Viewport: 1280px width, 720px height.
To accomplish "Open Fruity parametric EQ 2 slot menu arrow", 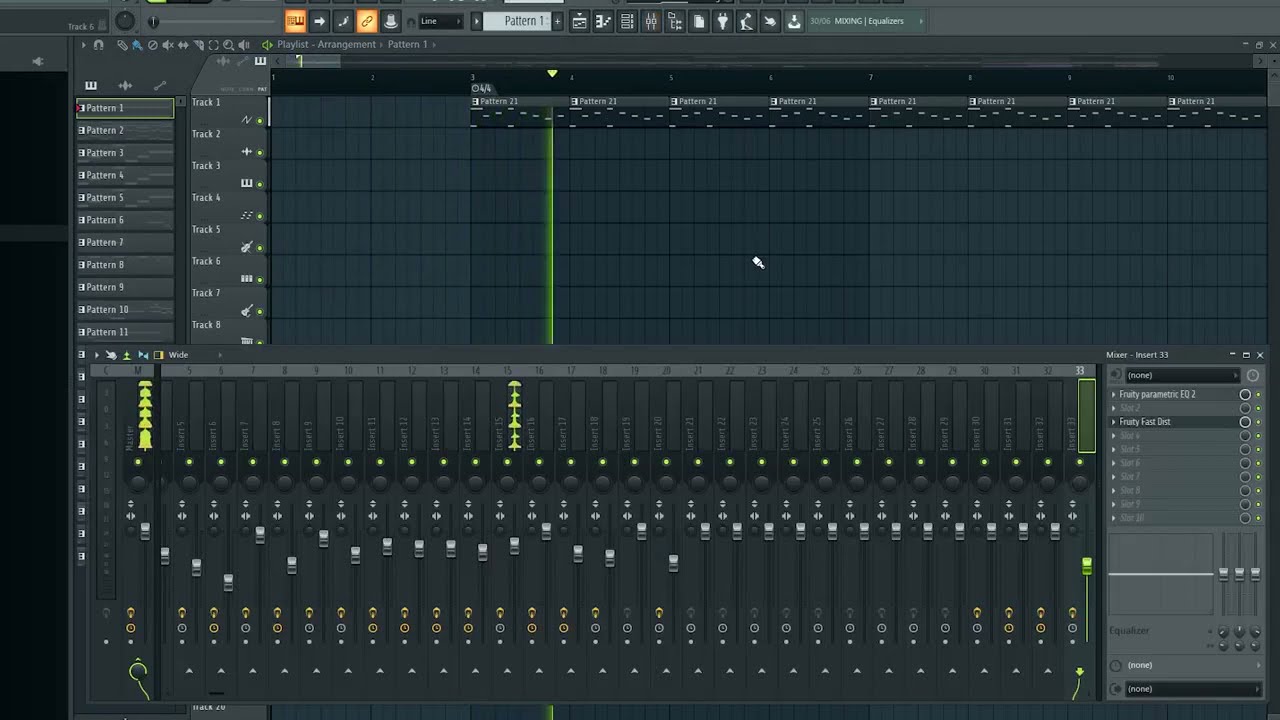I will click(1114, 395).
